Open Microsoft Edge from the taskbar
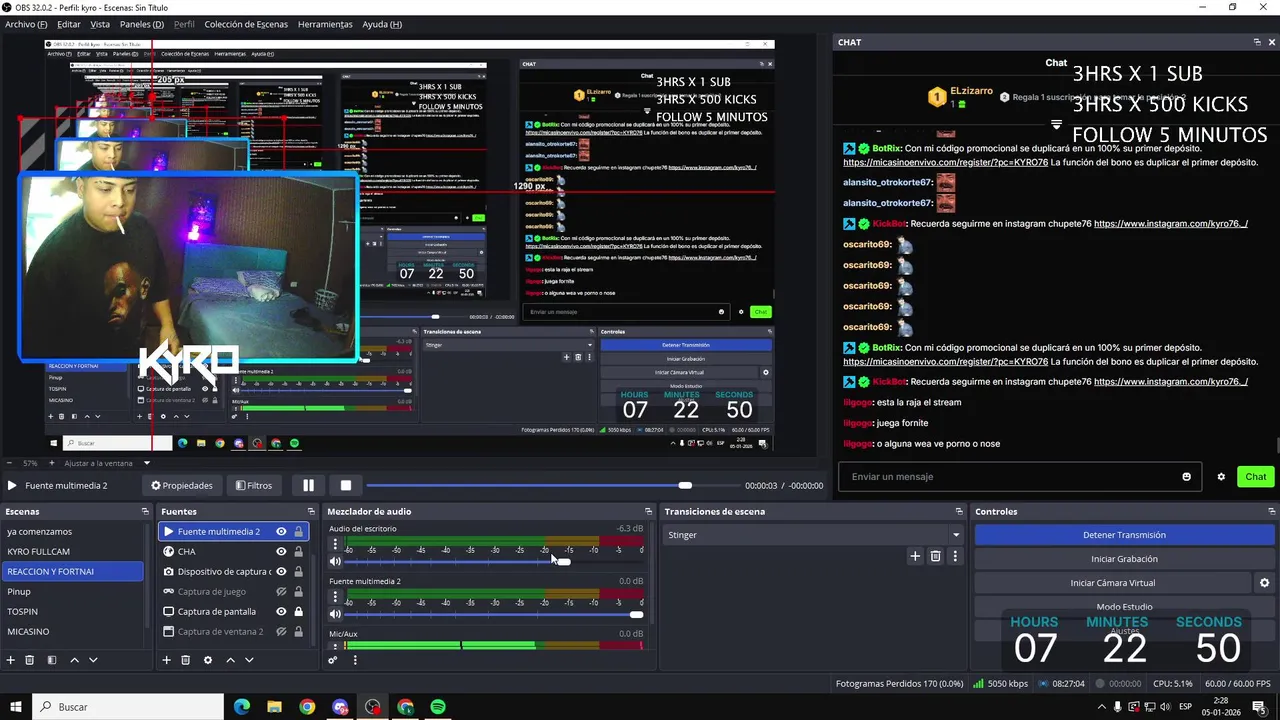 click(x=242, y=707)
